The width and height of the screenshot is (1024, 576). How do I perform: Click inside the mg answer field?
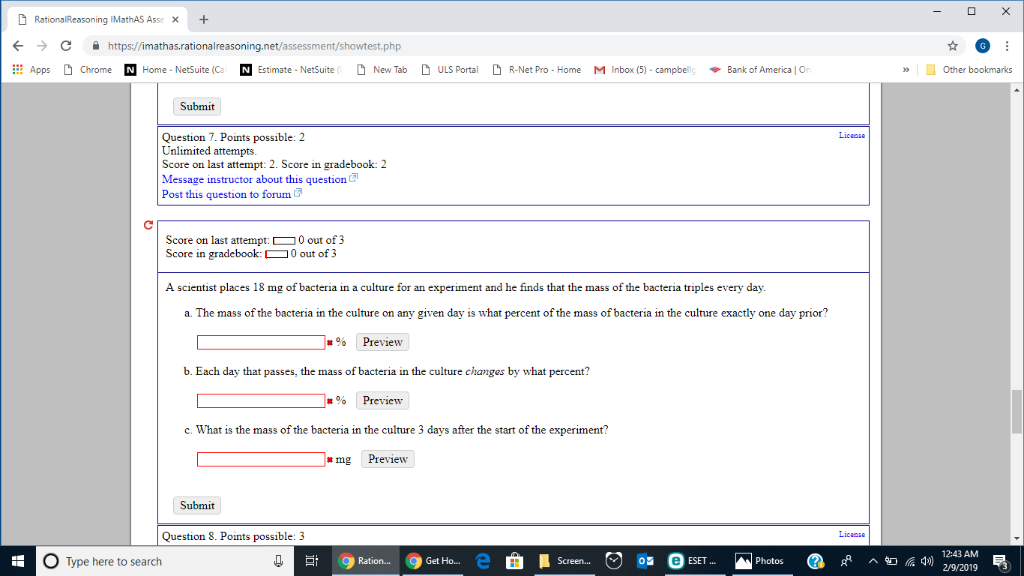260,459
